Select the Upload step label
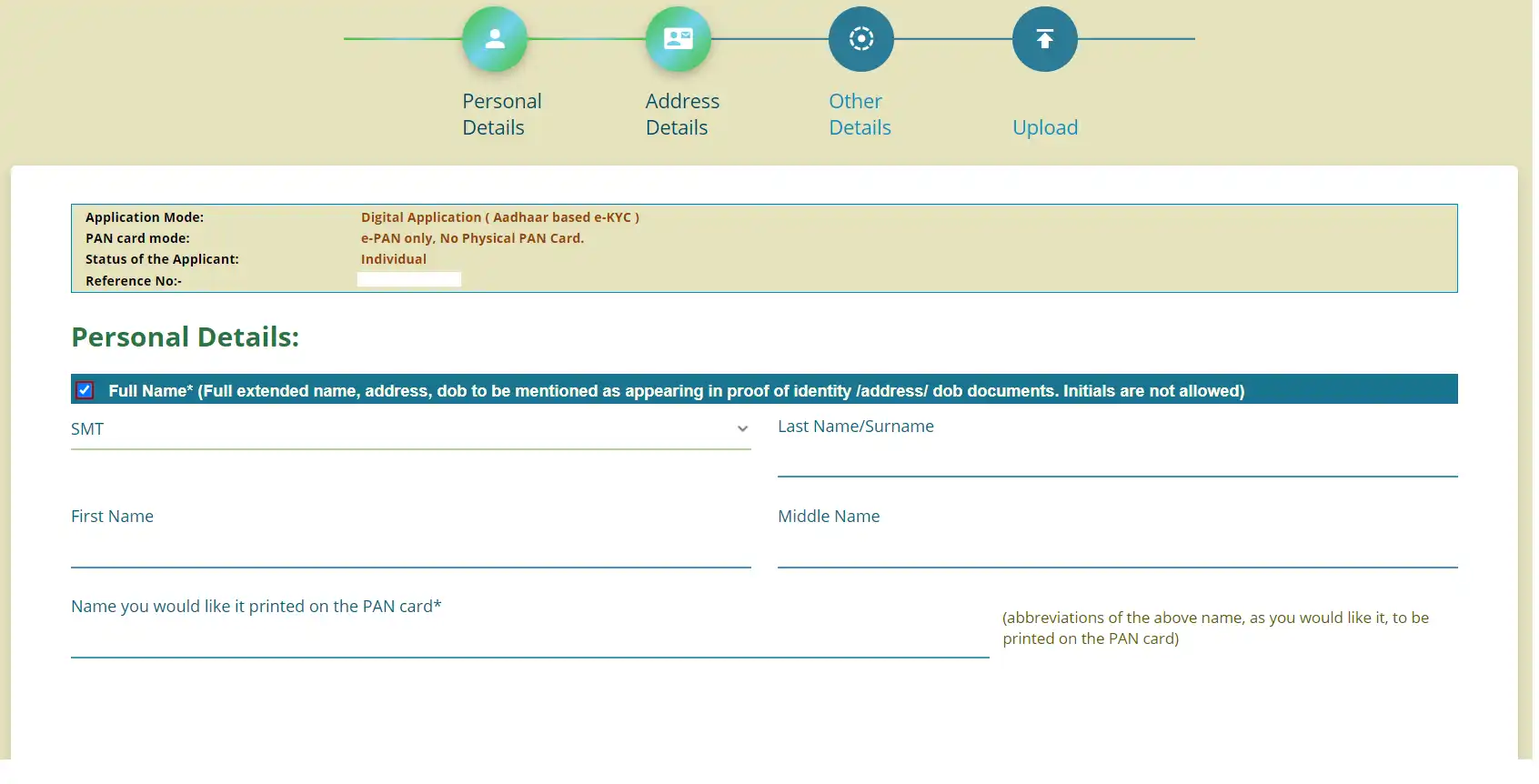1539x784 pixels. [1045, 127]
